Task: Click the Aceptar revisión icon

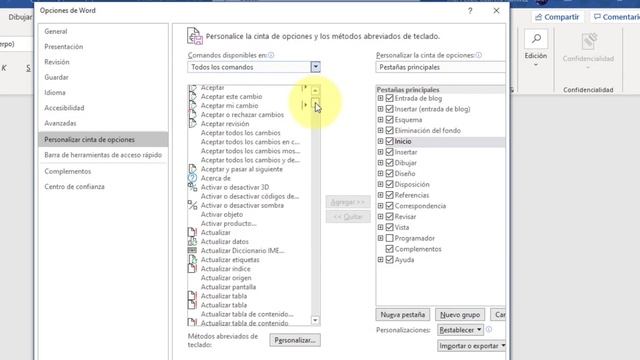Action: [x=192, y=123]
